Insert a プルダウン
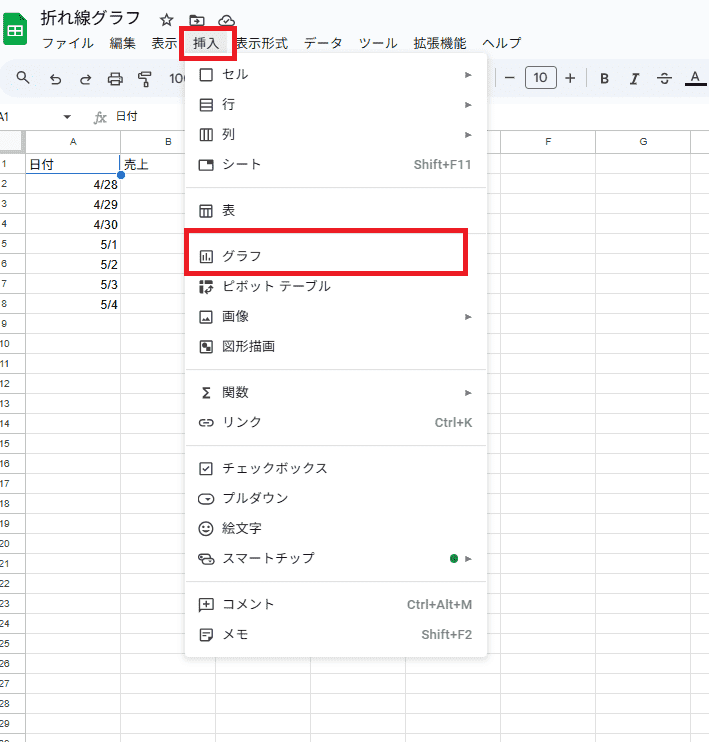Image resolution: width=709 pixels, height=742 pixels. click(x=336, y=498)
